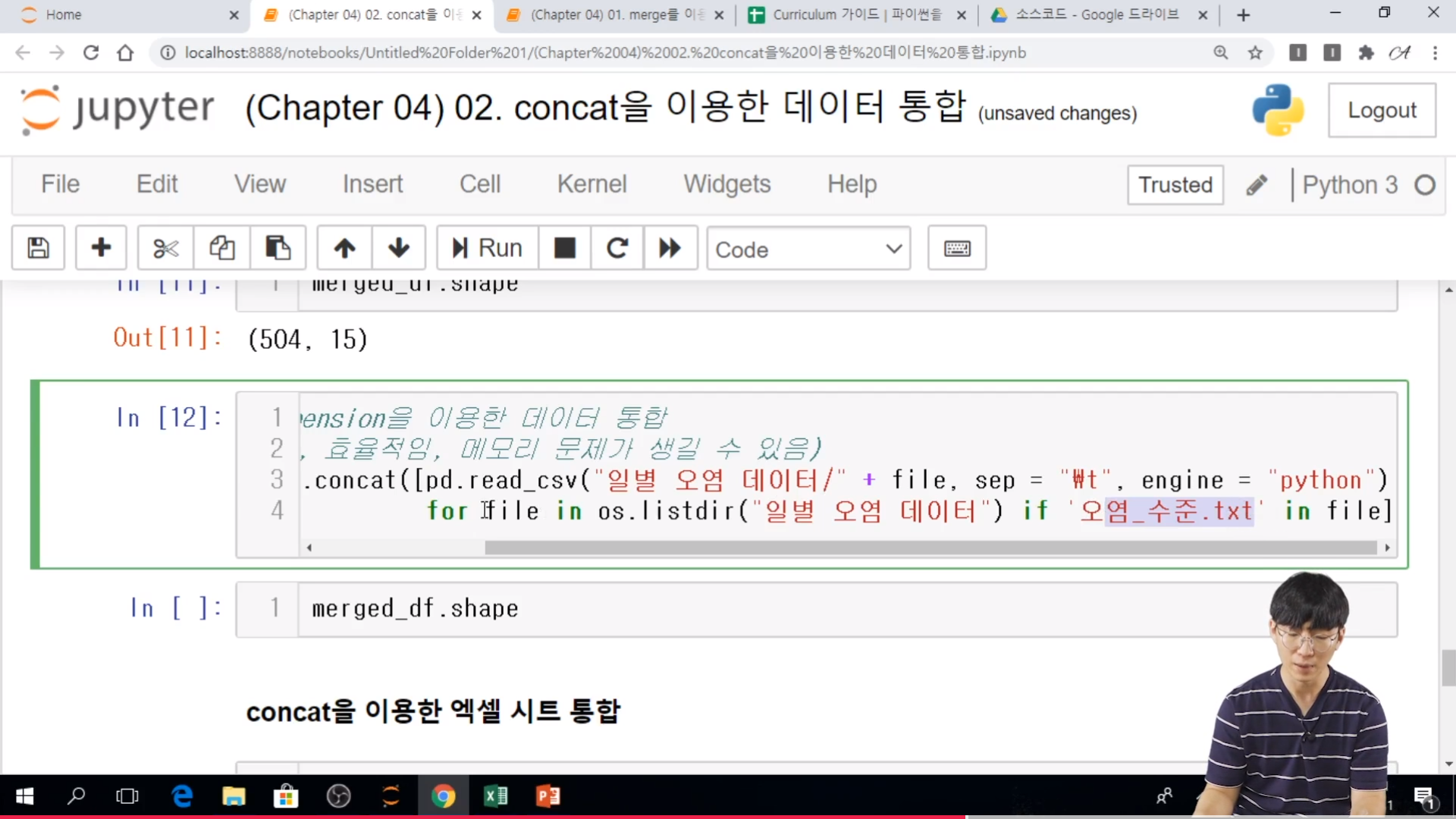Screen dimensions: 1456x819
Task: Restart and run all cells with the fast-forward icon
Action: click(670, 248)
